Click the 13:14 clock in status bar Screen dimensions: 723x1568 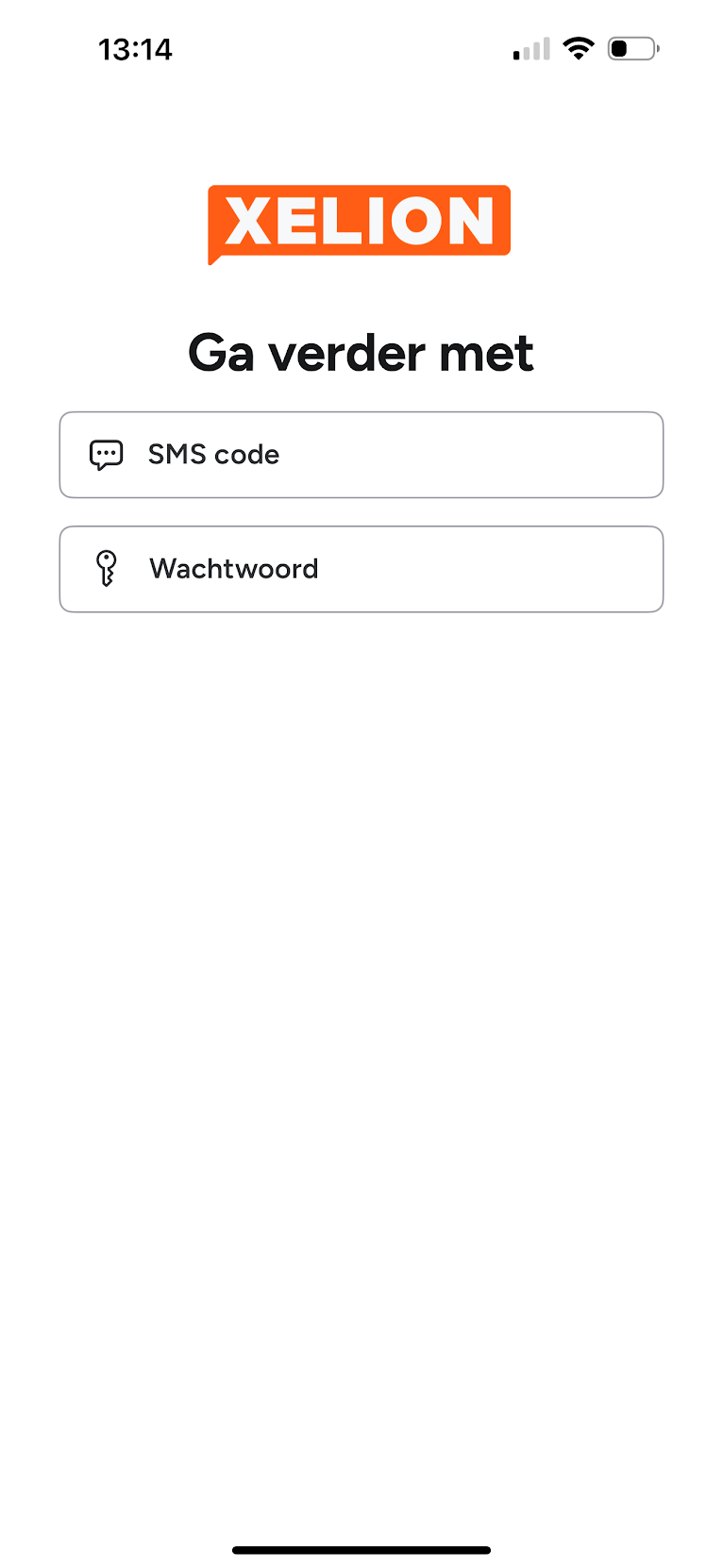point(135,49)
